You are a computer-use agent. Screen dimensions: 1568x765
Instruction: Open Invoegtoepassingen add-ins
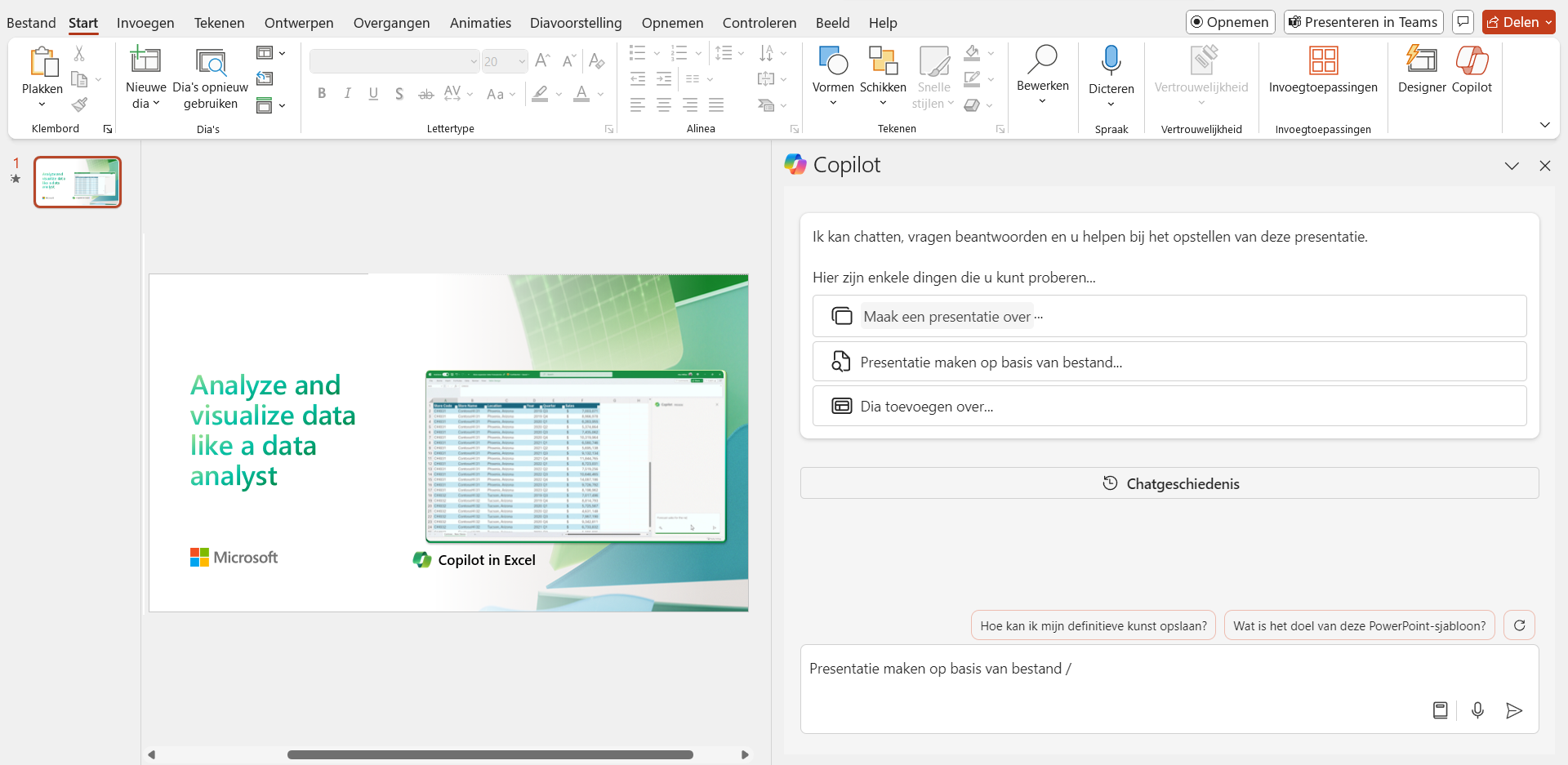(1323, 70)
